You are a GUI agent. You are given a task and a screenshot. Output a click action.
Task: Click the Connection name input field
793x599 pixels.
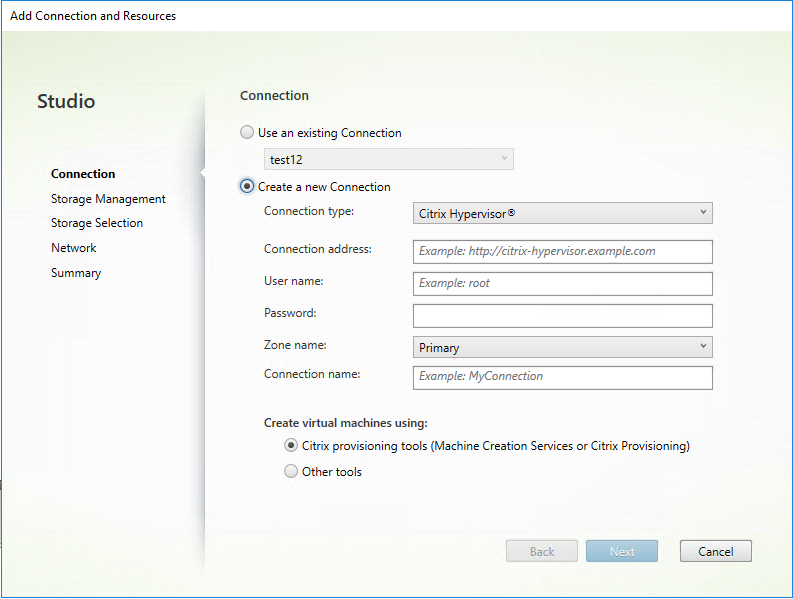pyautogui.click(x=562, y=377)
